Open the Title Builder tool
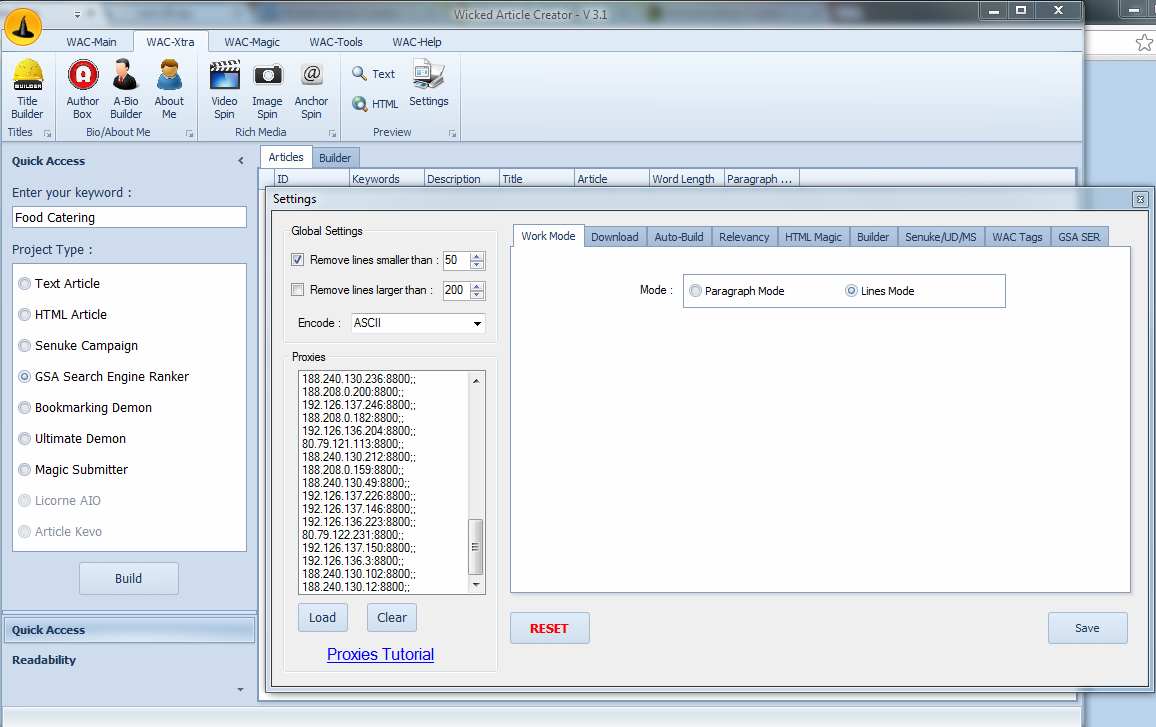Image resolution: width=1156 pixels, height=727 pixels. pyautogui.click(x=27, y=89)
